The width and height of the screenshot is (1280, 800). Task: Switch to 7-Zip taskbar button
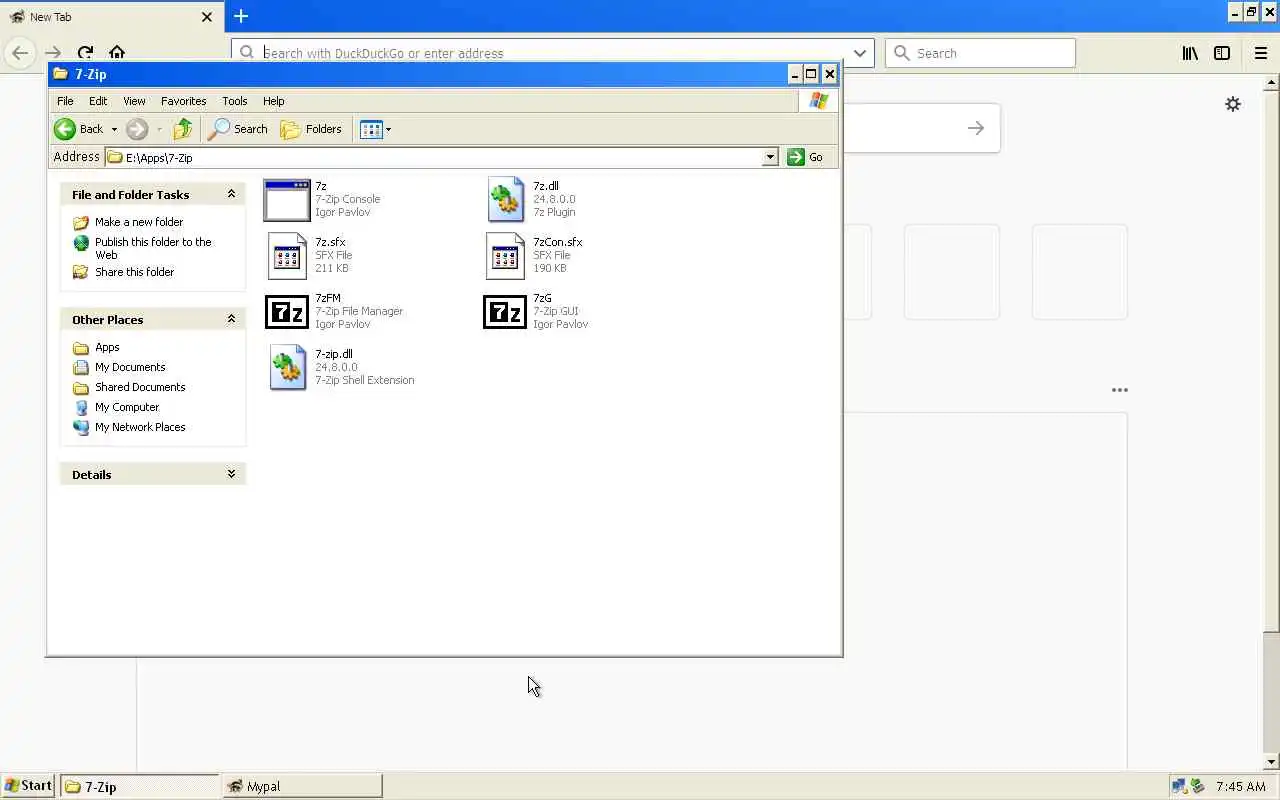139,786
